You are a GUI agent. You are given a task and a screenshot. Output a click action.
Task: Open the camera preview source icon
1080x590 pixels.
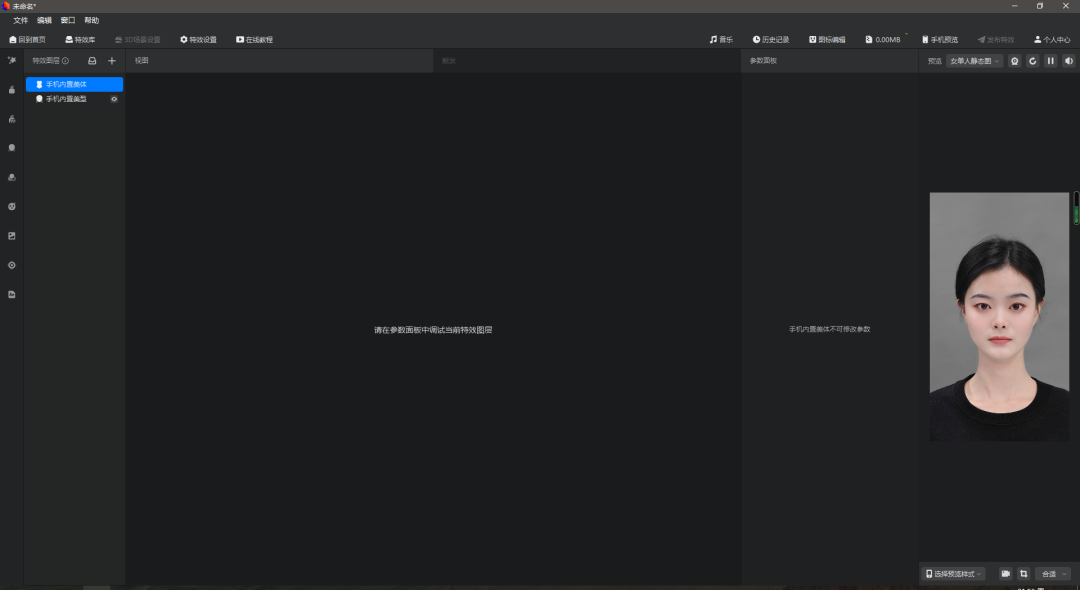coord(1014,61)
